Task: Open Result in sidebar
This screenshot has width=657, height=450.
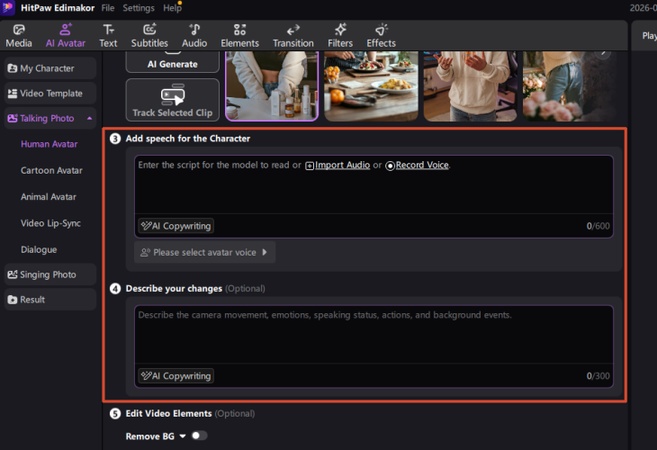Action: tap(50, 300)
